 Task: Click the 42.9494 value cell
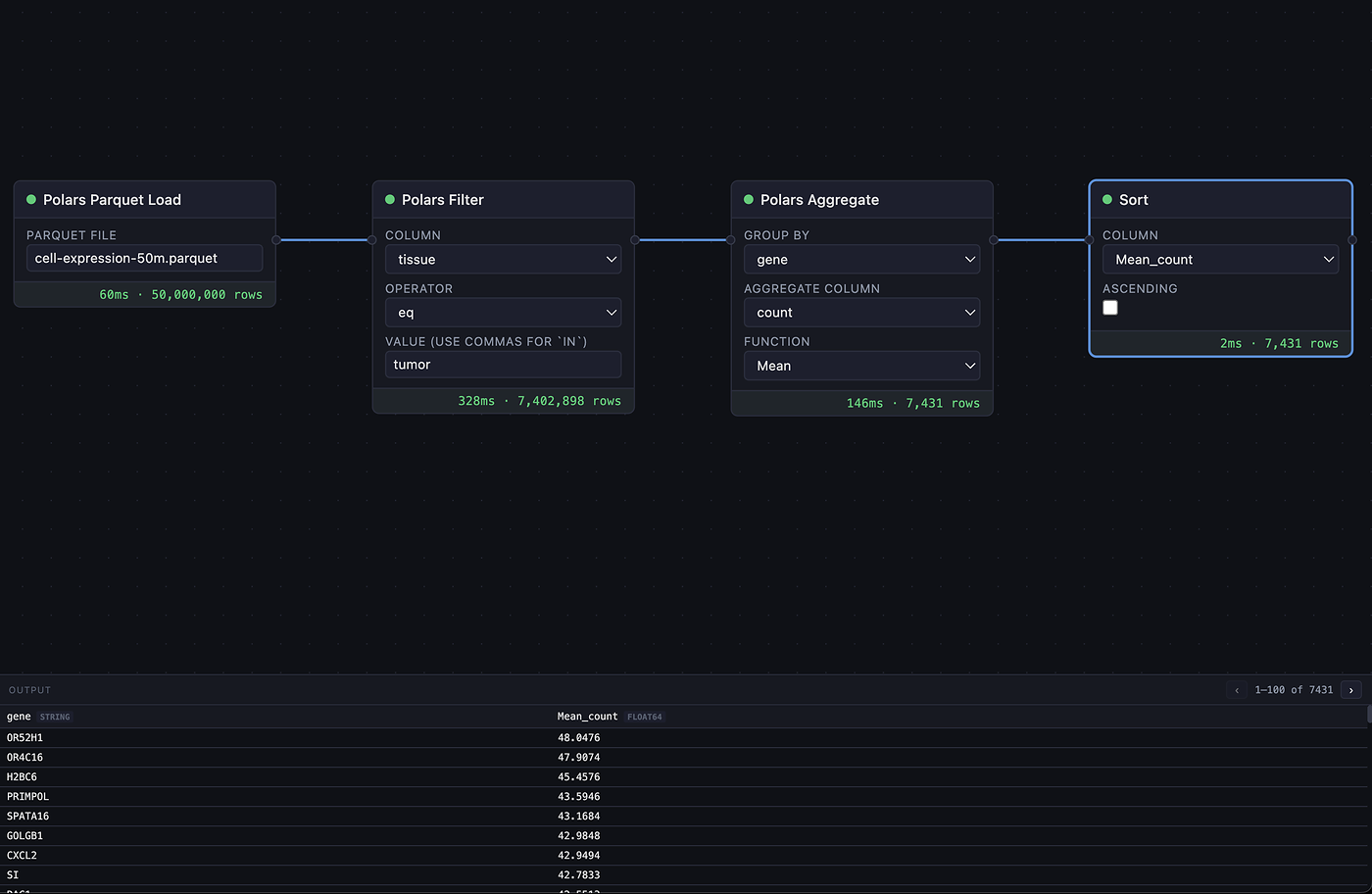click(579, 855)
